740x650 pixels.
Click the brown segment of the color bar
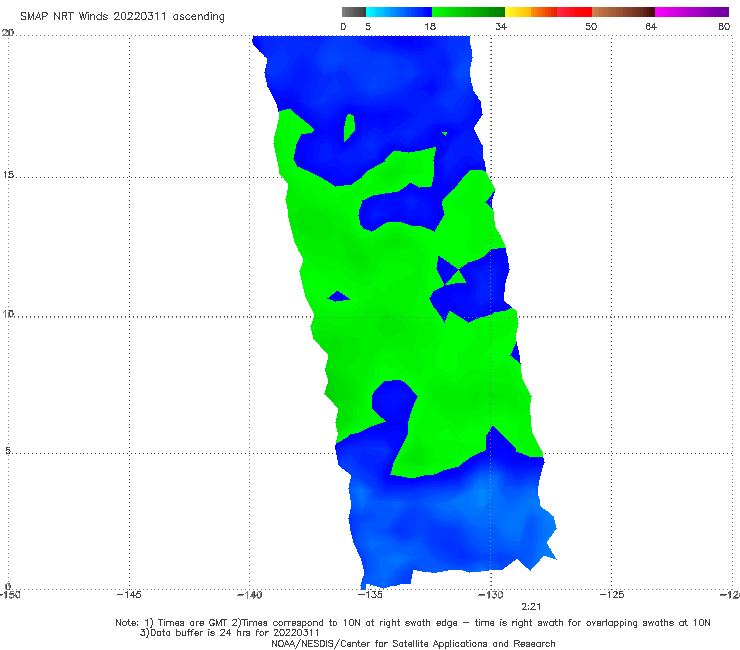(x=623, y=12)
